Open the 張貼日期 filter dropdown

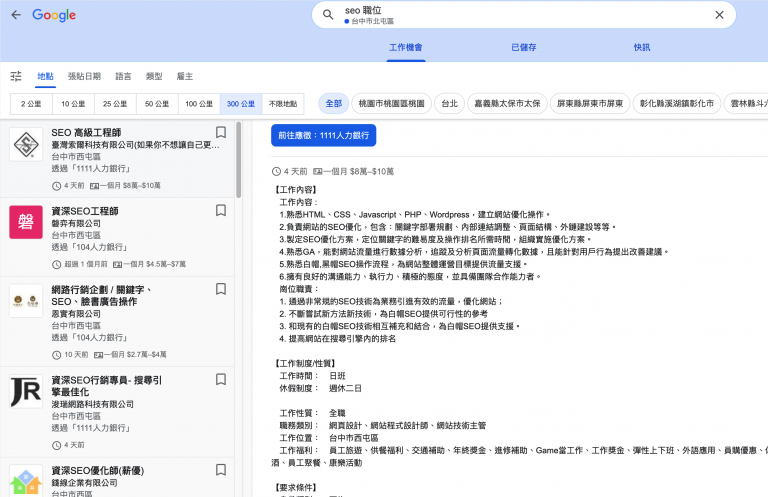pyautogui.click(x=84, y=76)
